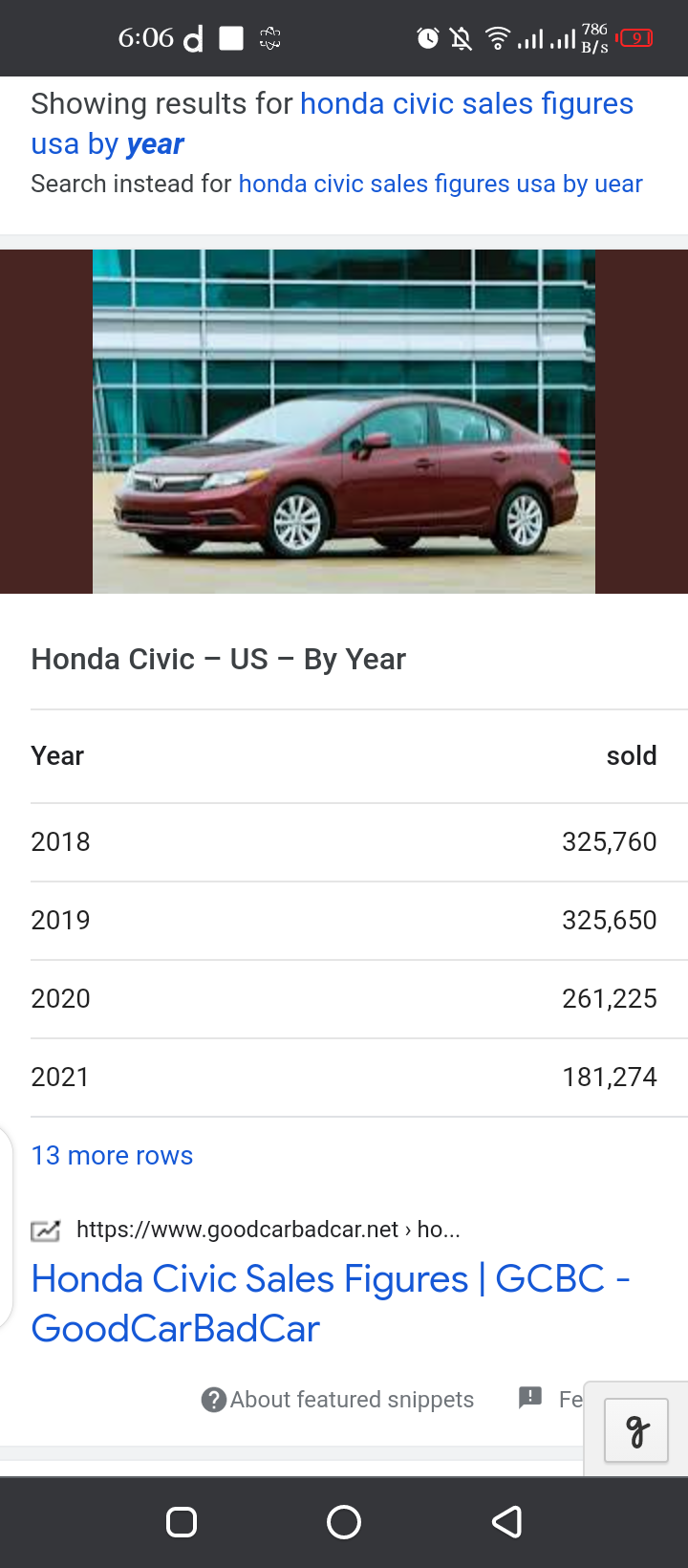Expand the 13 more rows link

113,1156
